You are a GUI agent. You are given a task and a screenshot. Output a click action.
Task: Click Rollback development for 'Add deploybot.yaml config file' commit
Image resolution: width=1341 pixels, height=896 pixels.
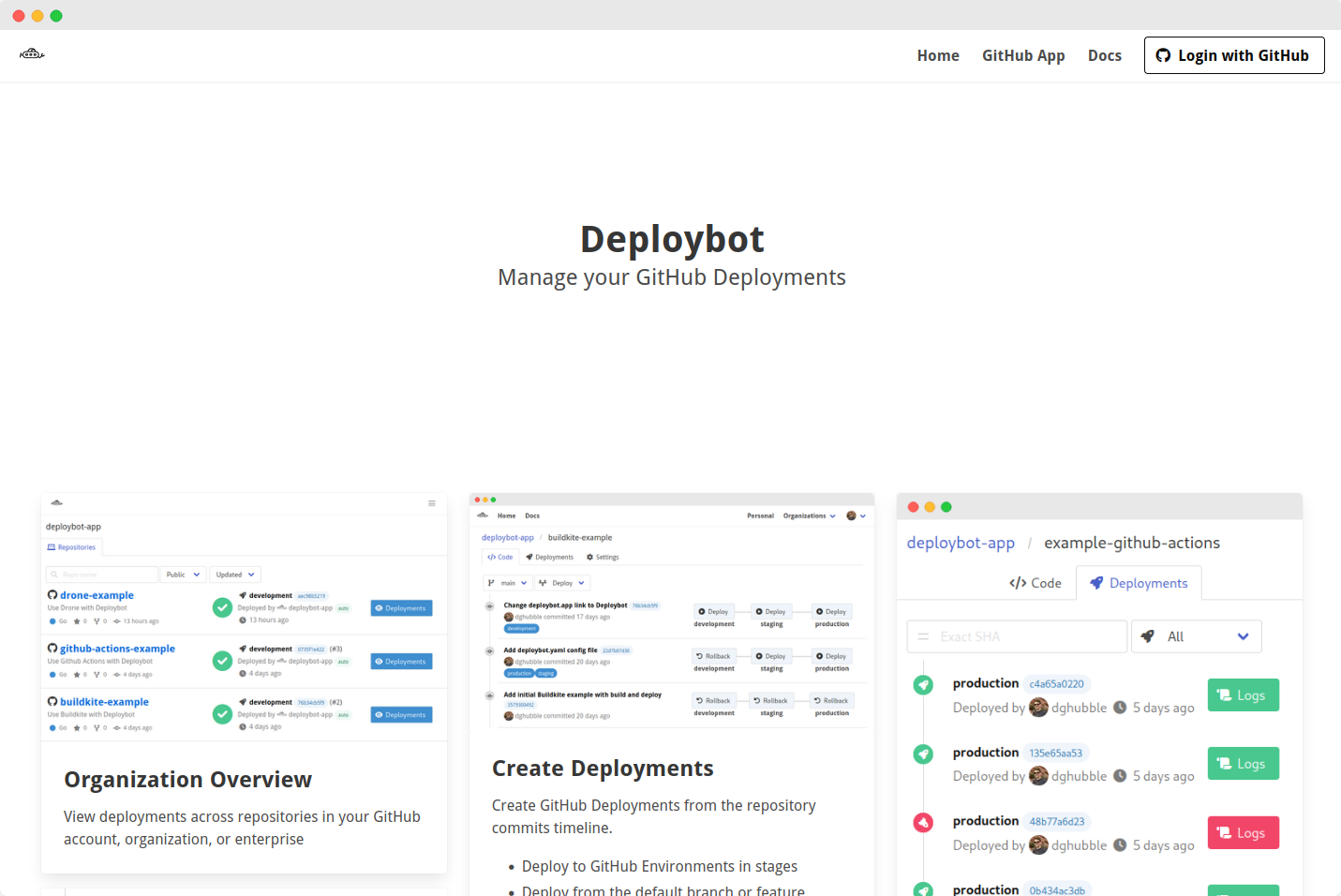click(714, 656)
